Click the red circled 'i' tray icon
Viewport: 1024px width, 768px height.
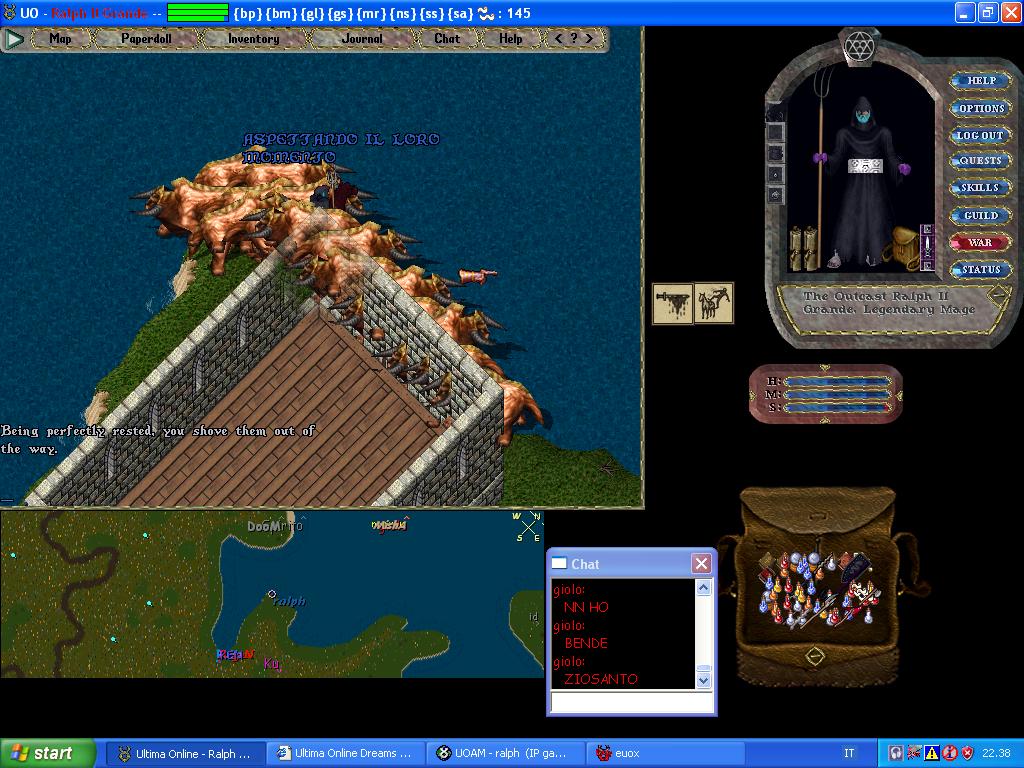click(950, 754)
